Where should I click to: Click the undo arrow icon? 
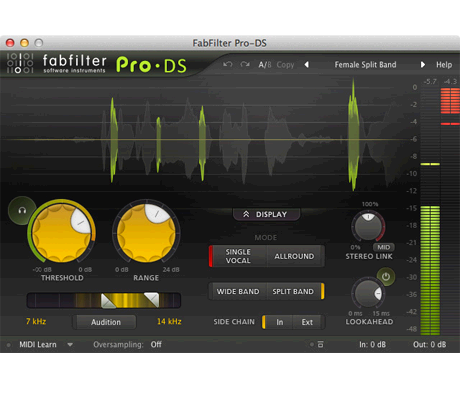pyautogui.click(x=228, y=64)
